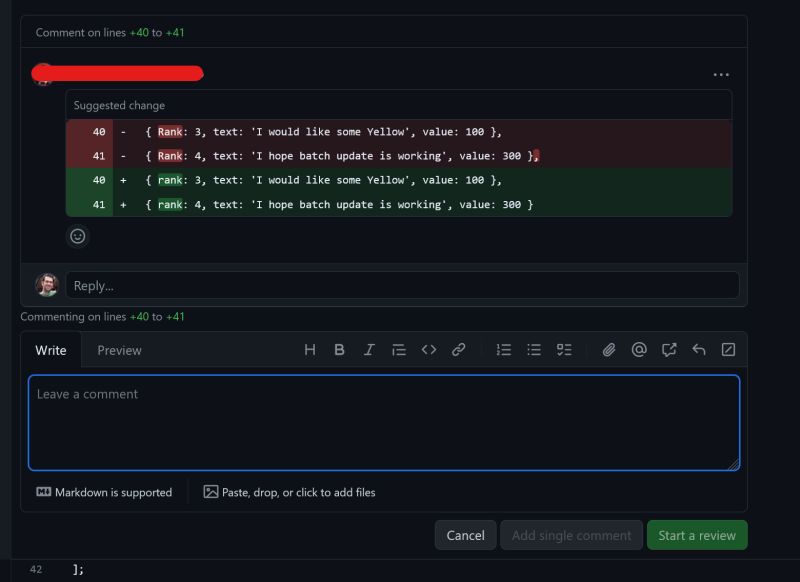Attach a file with the paperclip icon

point(608,349)
